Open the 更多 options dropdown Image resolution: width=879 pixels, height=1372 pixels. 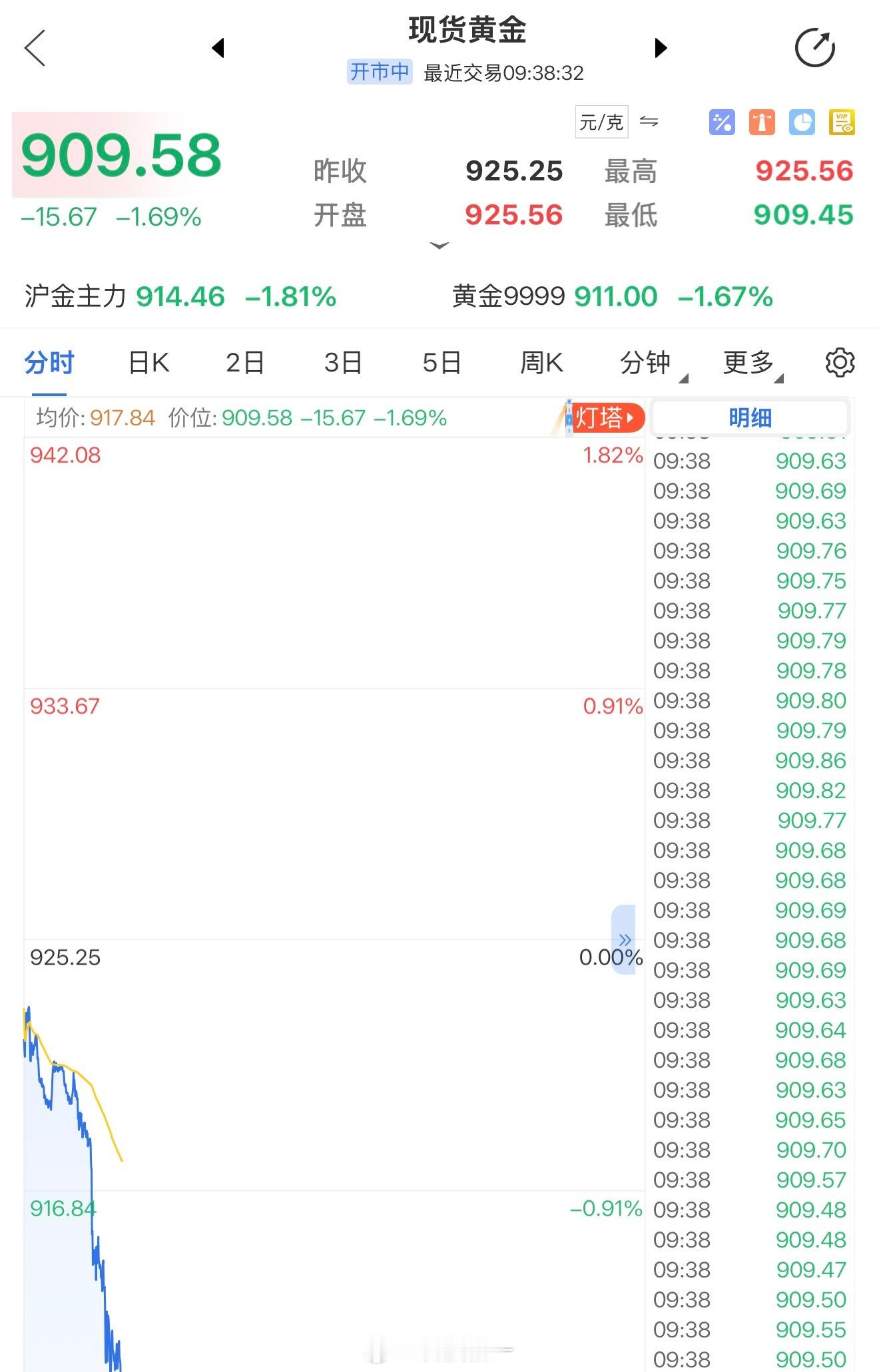pos(752,363)
